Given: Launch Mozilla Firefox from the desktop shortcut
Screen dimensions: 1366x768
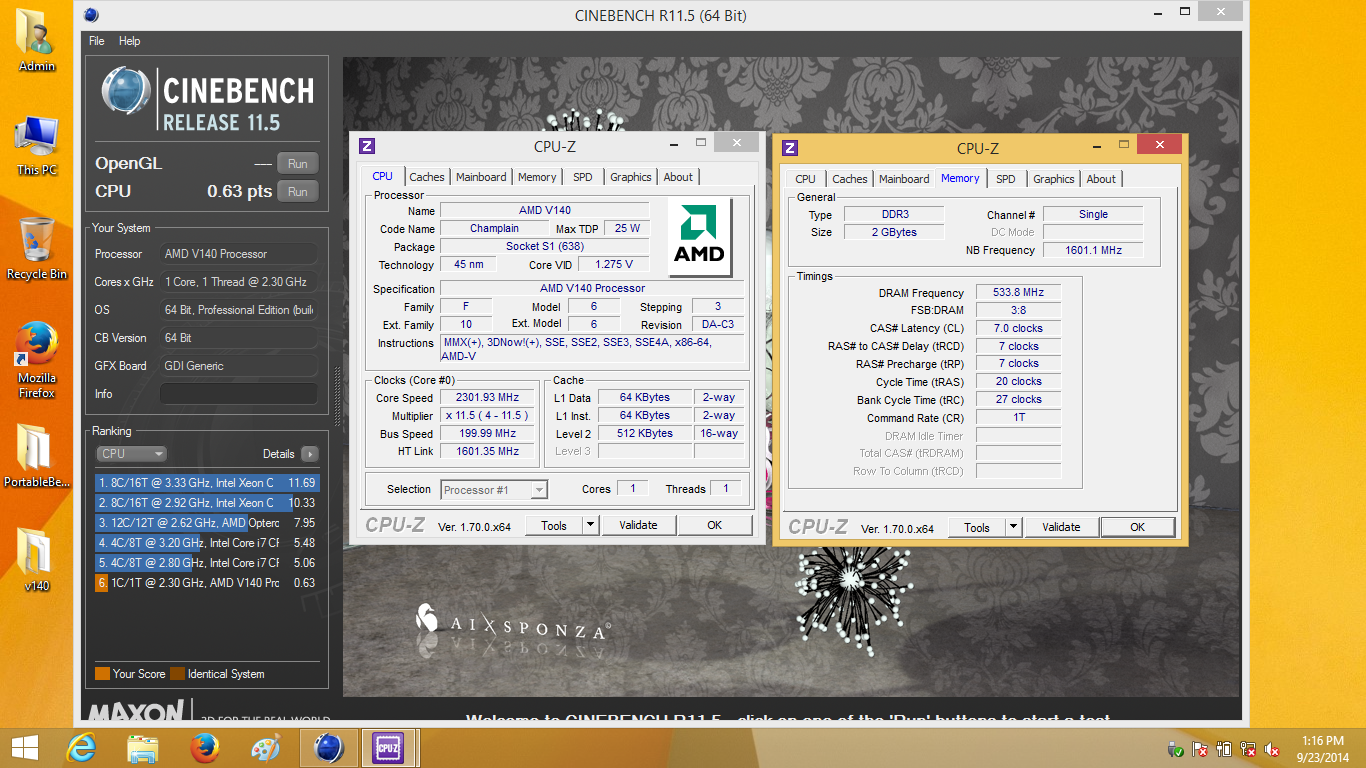Looking at the screenshot, I should click(37, 359).
